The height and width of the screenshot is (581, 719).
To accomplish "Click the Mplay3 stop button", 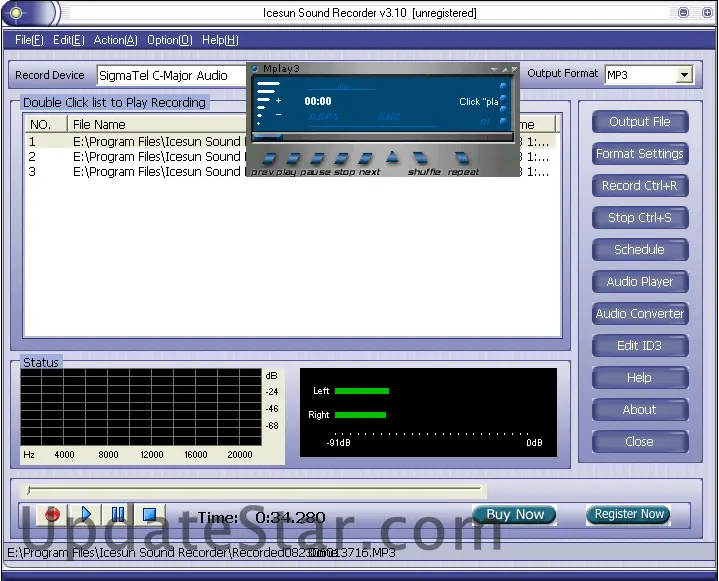I will pos(342,159).
